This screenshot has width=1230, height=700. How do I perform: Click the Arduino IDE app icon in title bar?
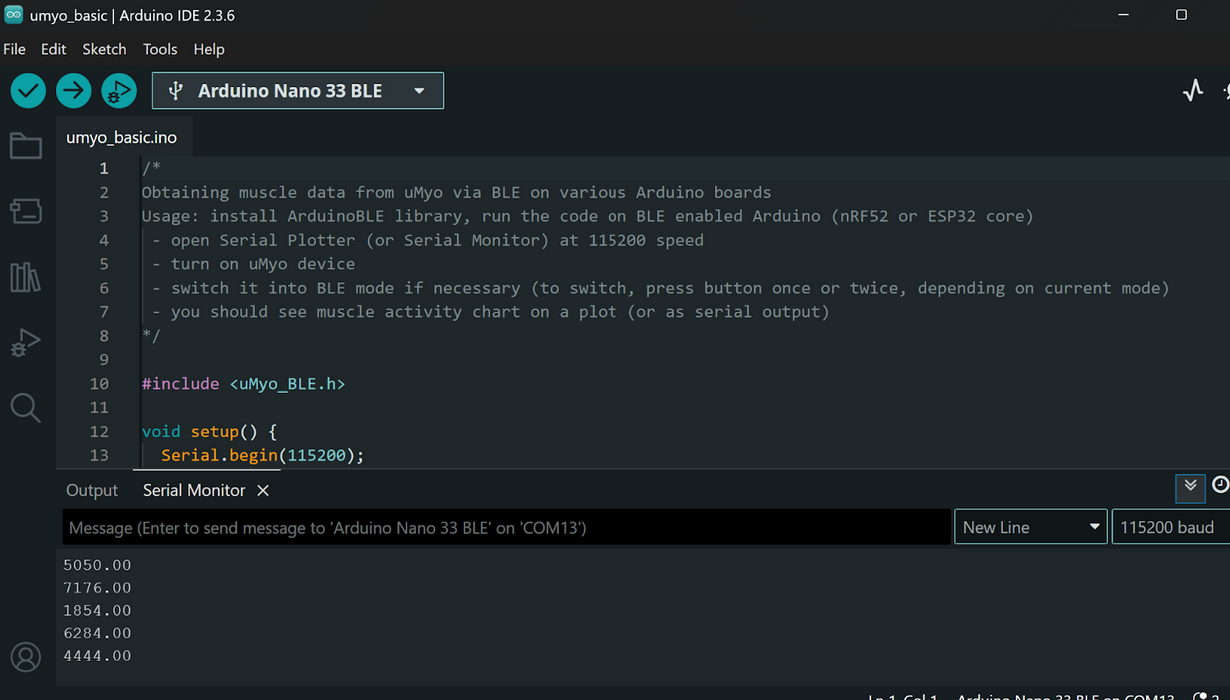coord(13,15)
